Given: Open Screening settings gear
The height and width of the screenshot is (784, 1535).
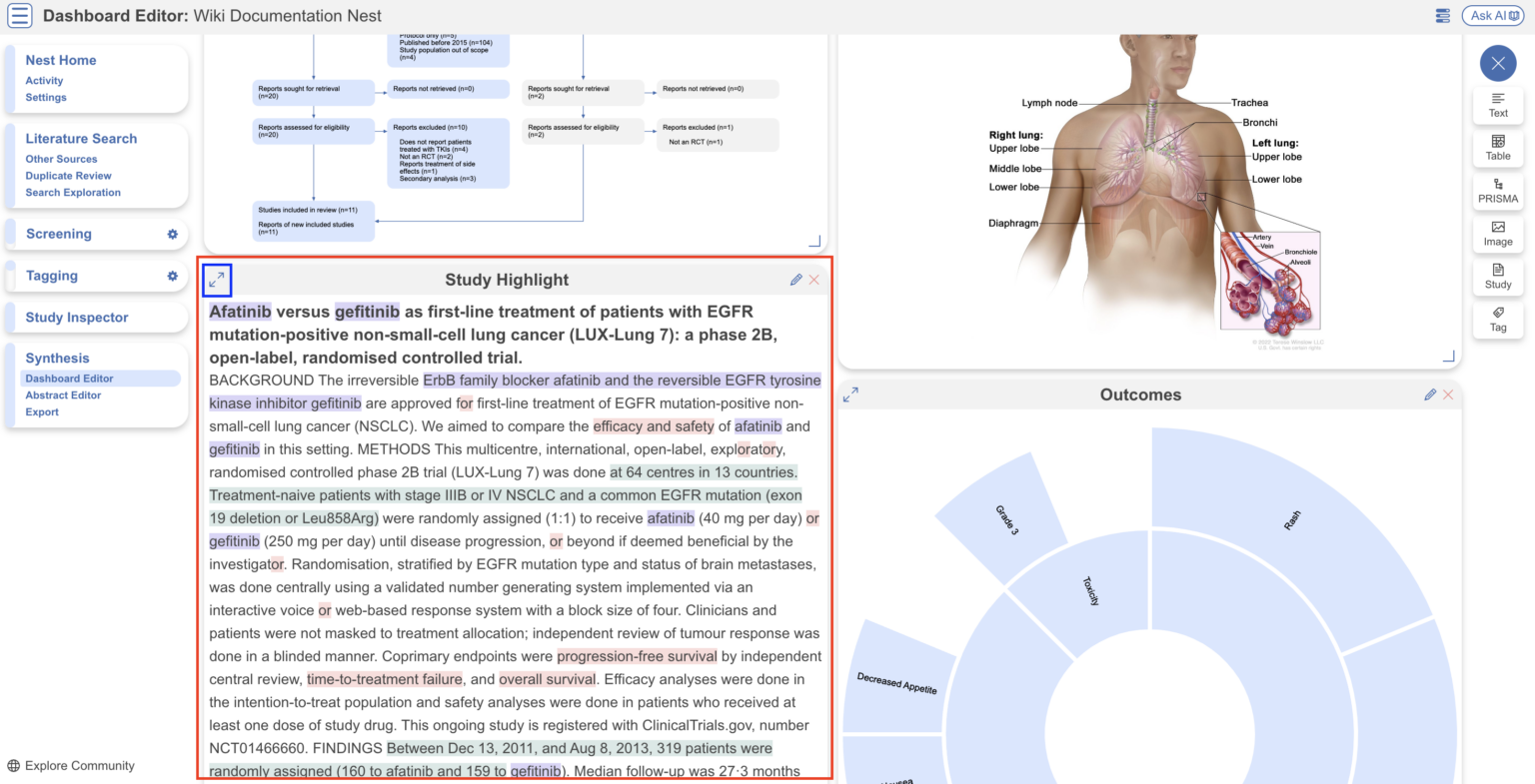Looking at the screenshot, I should coord(172,234).
